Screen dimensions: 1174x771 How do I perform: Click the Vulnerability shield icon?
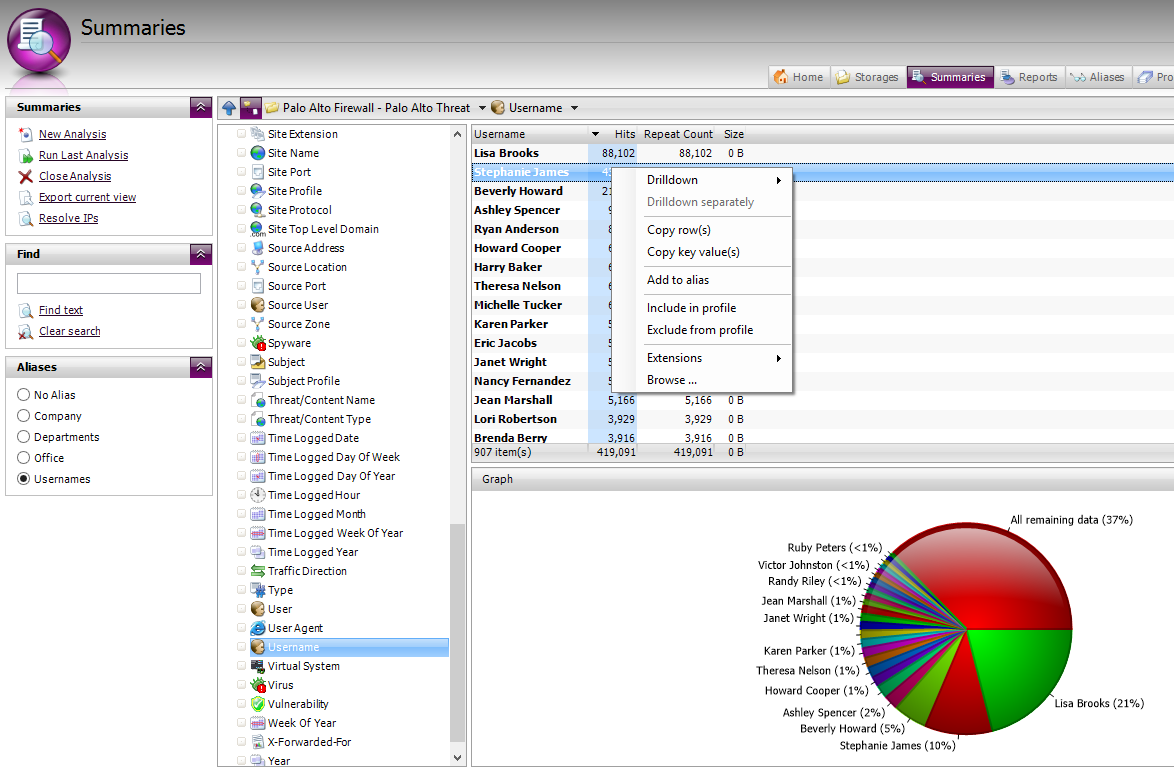(x=258, y=704)
